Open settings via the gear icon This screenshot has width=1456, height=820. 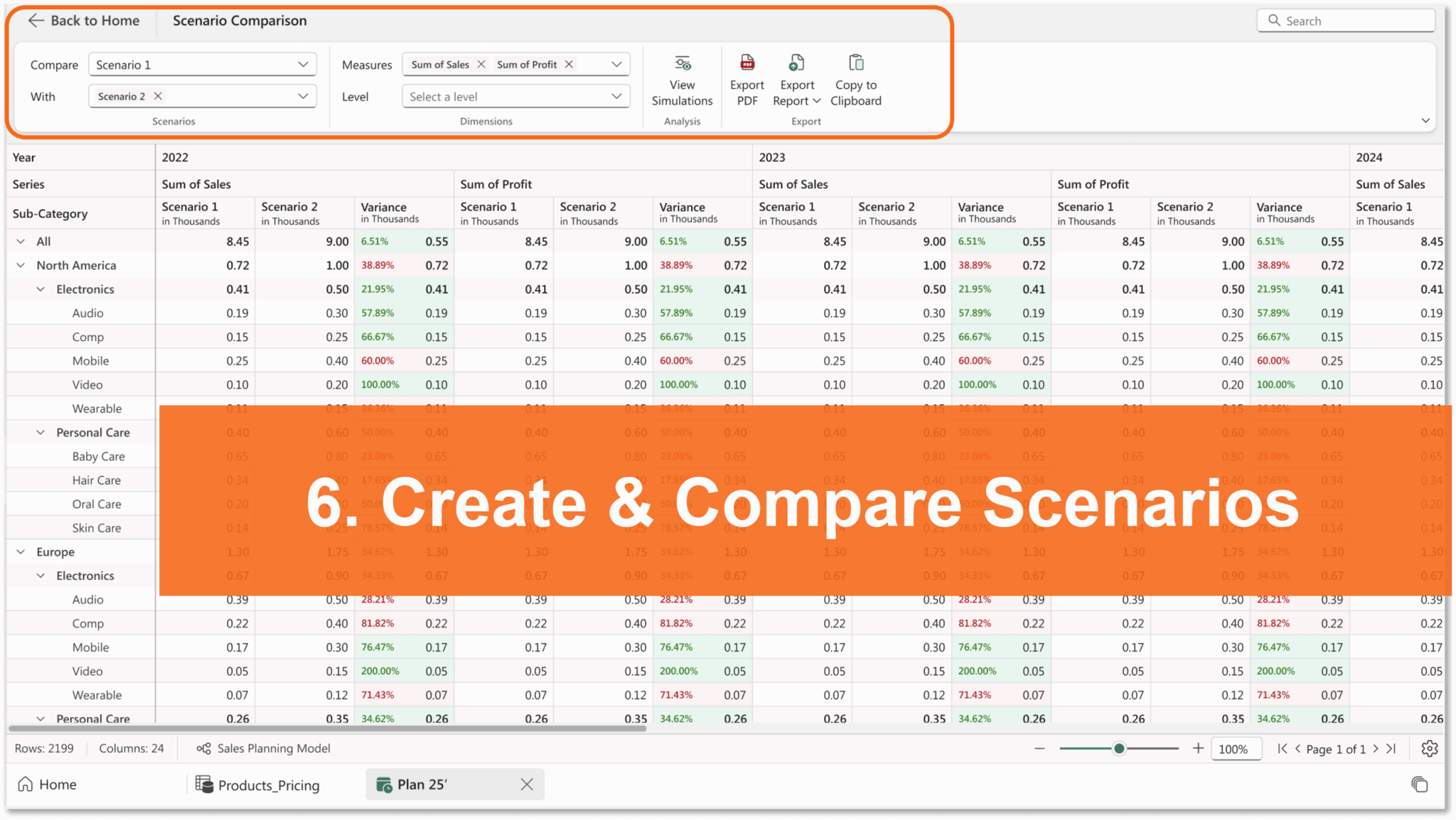[1429, 748]
